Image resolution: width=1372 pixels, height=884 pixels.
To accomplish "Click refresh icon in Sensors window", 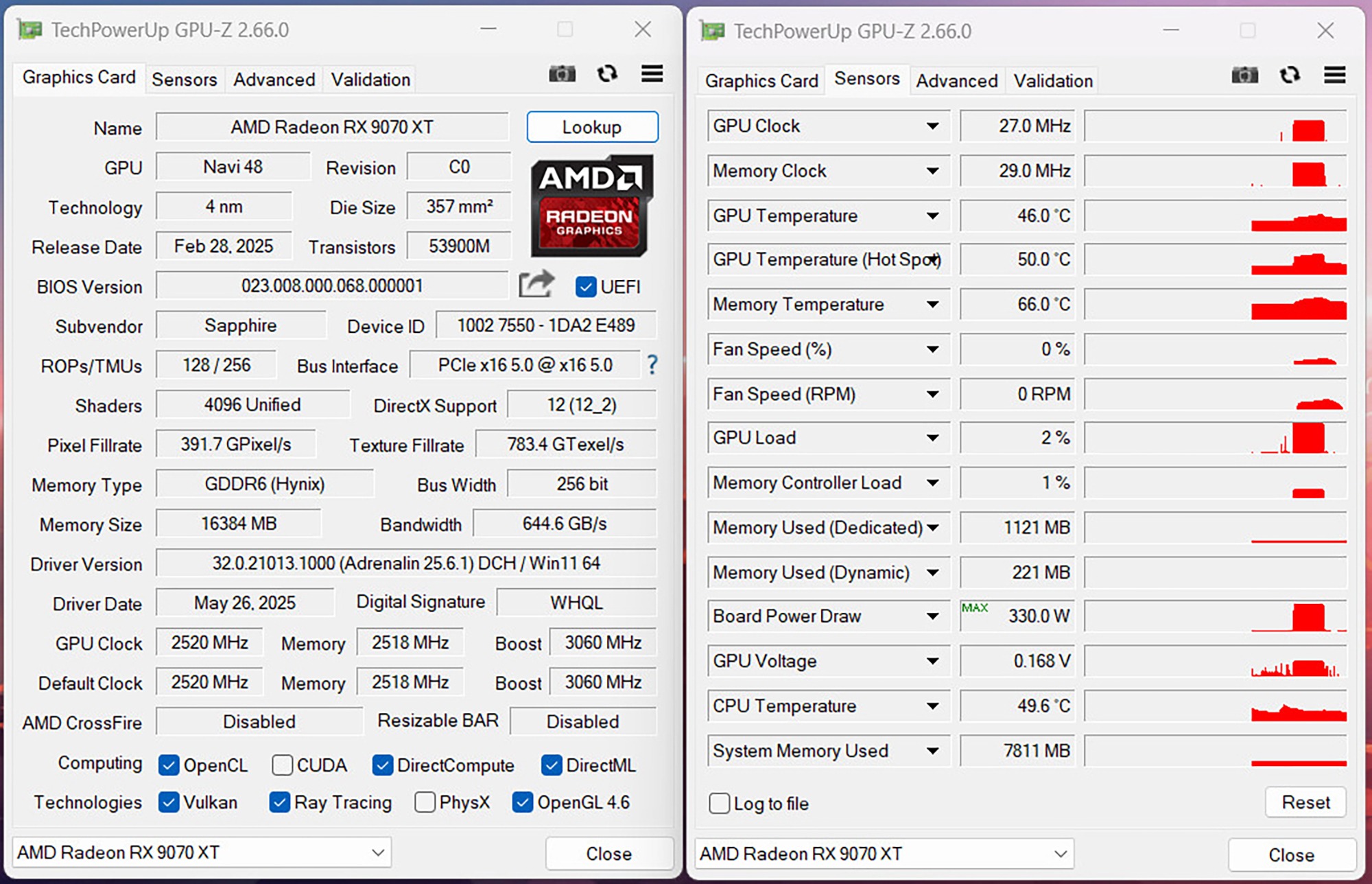I will [x=1290, y=75].
